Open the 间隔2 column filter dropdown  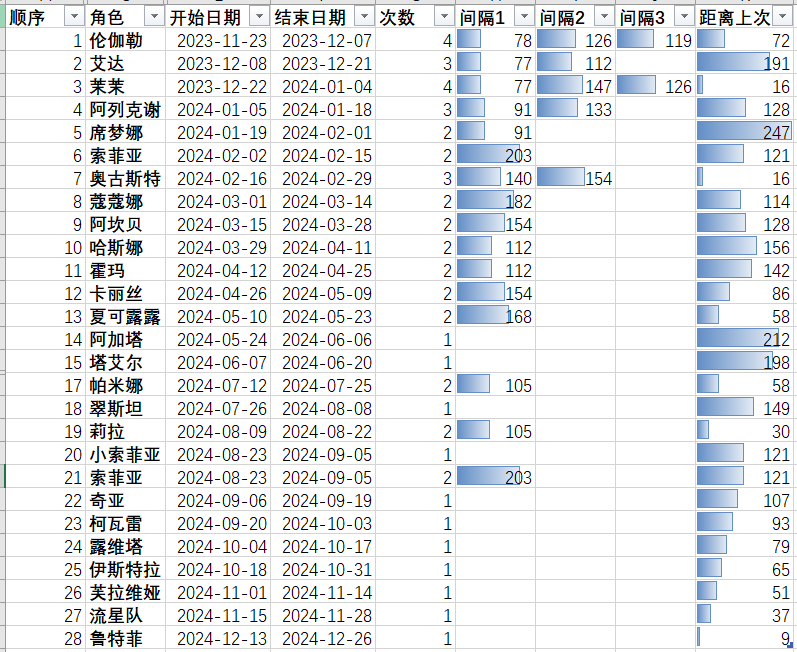[x=604, y=17]
